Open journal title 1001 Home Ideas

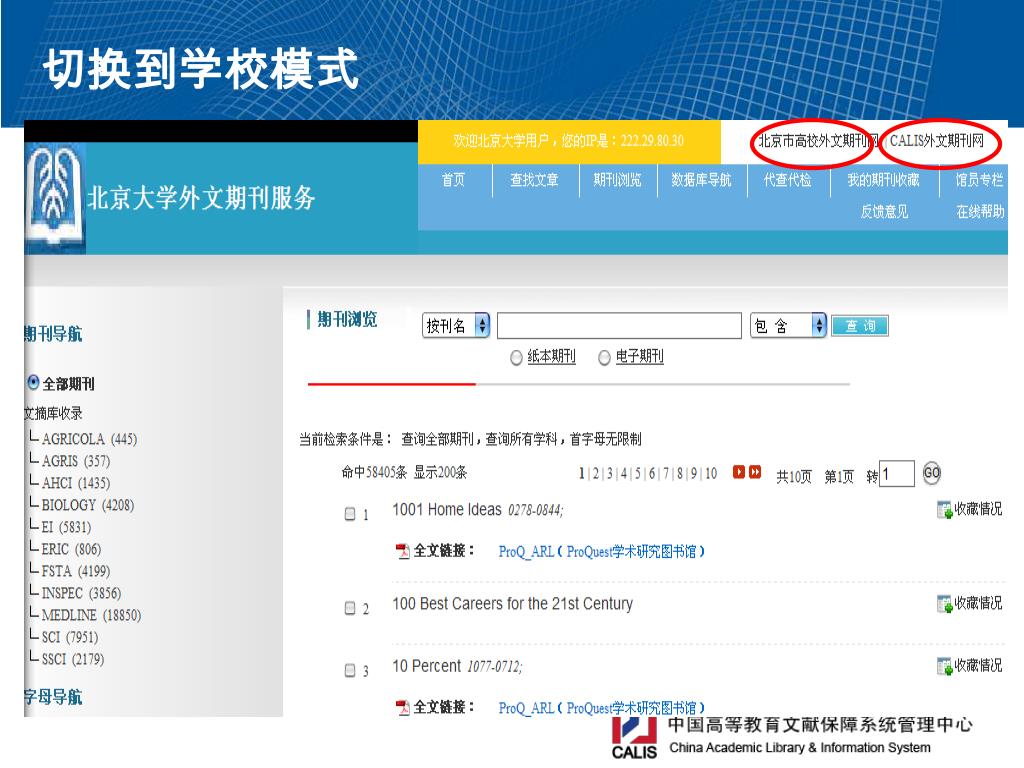tap(447, 509)
